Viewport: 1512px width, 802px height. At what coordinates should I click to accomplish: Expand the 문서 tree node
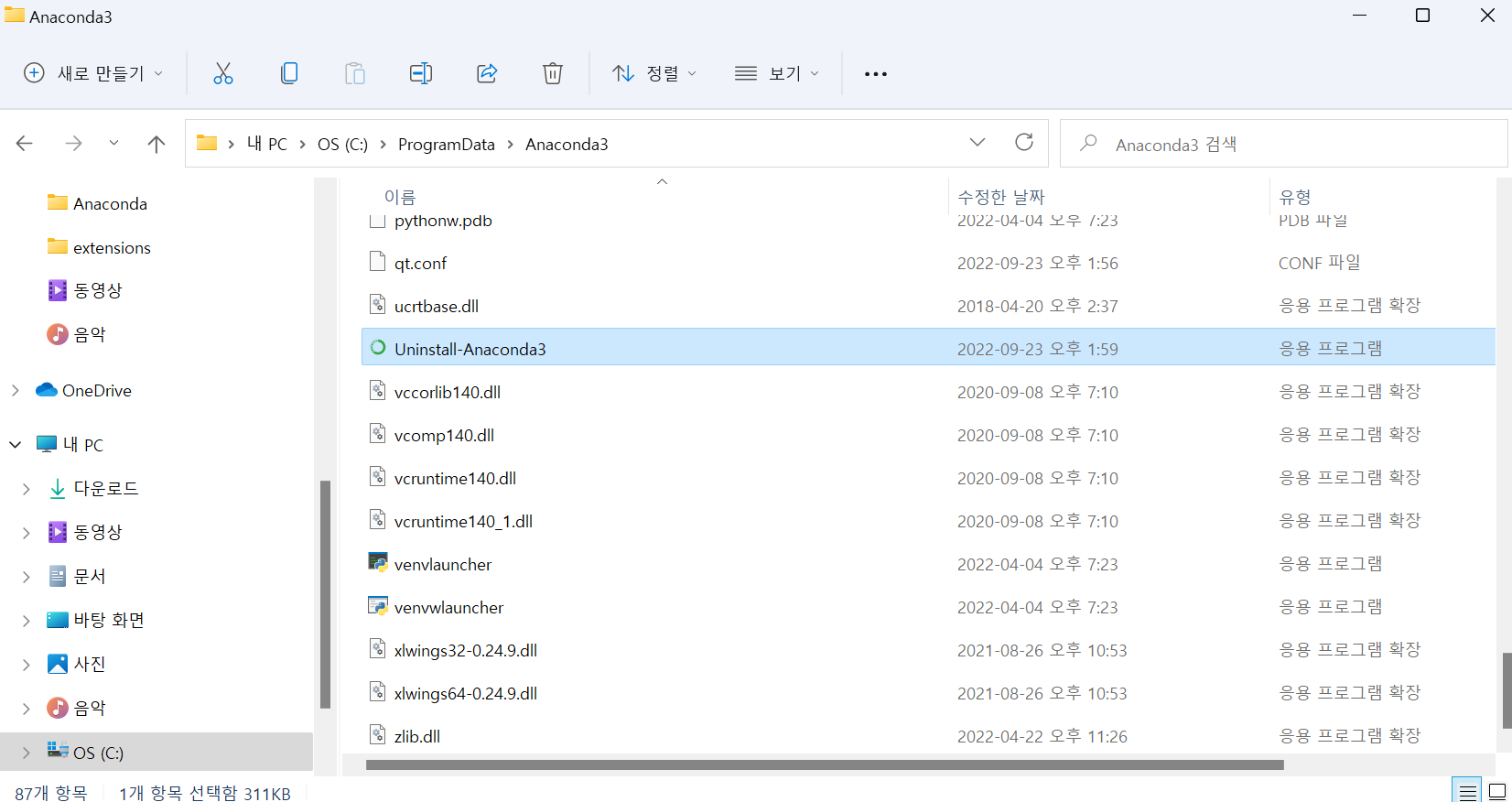26,576
